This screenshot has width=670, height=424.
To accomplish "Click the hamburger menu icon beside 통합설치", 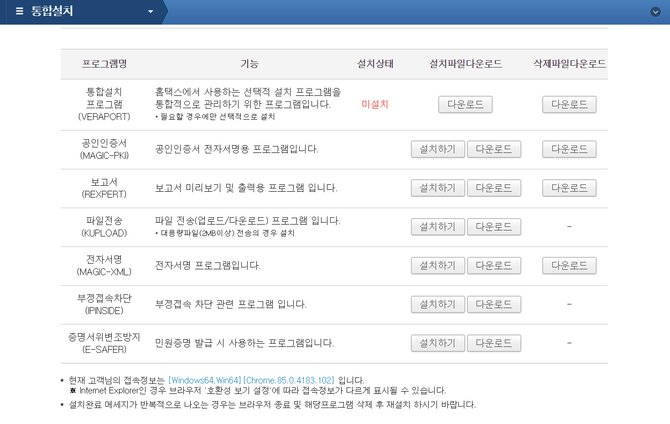I will tap(19, 11).
